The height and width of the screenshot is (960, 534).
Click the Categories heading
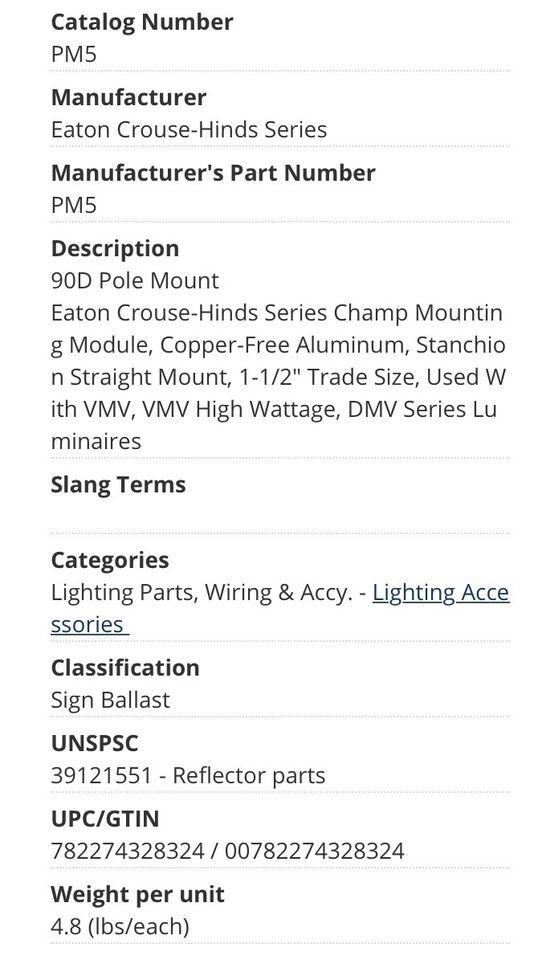point(110,561)
